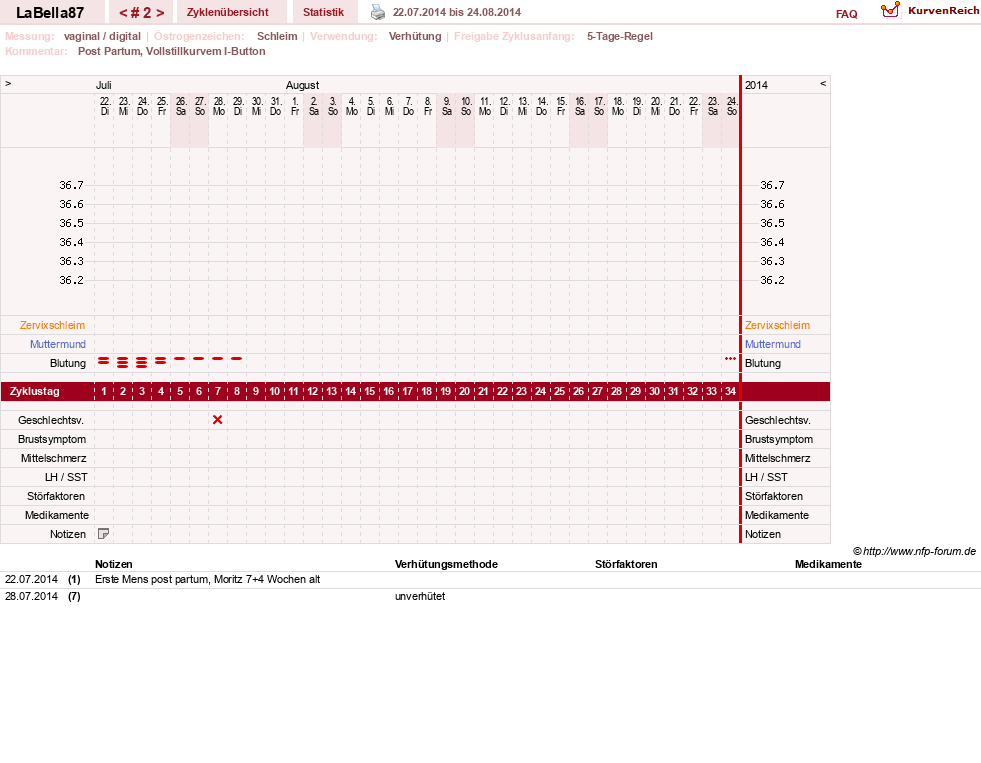The height and width of the screenshot is (763, 981).
Task: Click the bleeding mark on cycle day 1
Action: [x=104, y=361]
